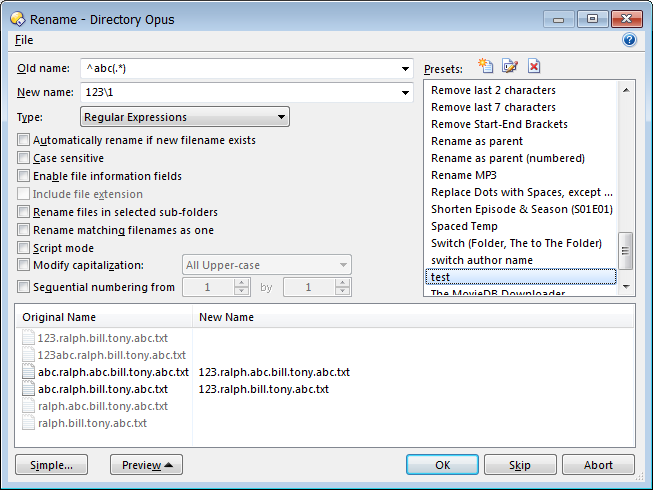The width and height of the screenshot is (653, 490).
Task: Click the Simple... button
Action: click(x=52, y=465)
